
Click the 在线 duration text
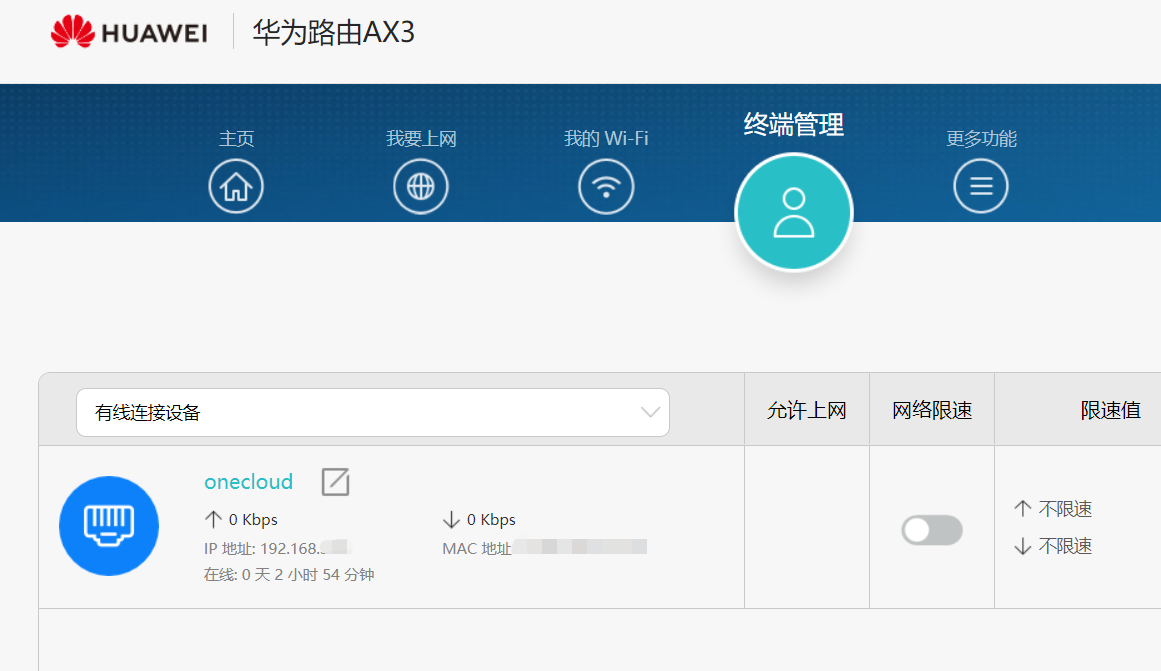[x=289, y=575]
